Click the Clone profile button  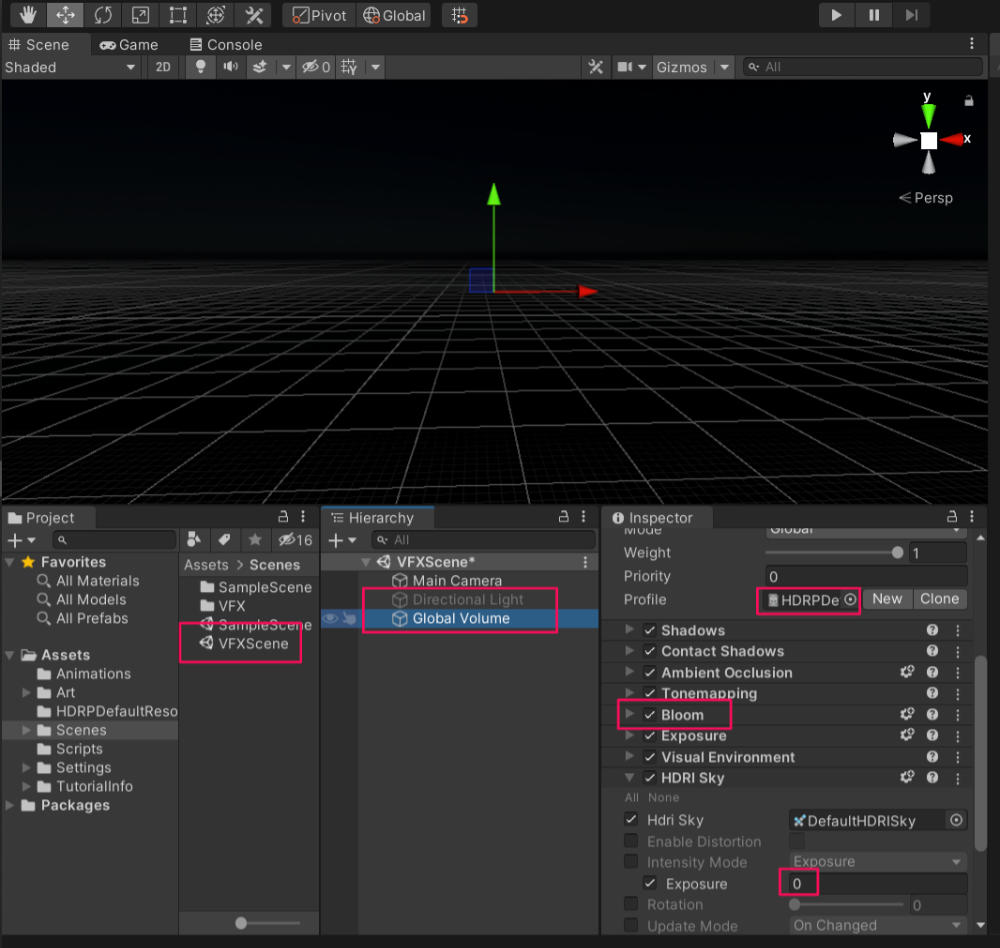click(940, 599)
